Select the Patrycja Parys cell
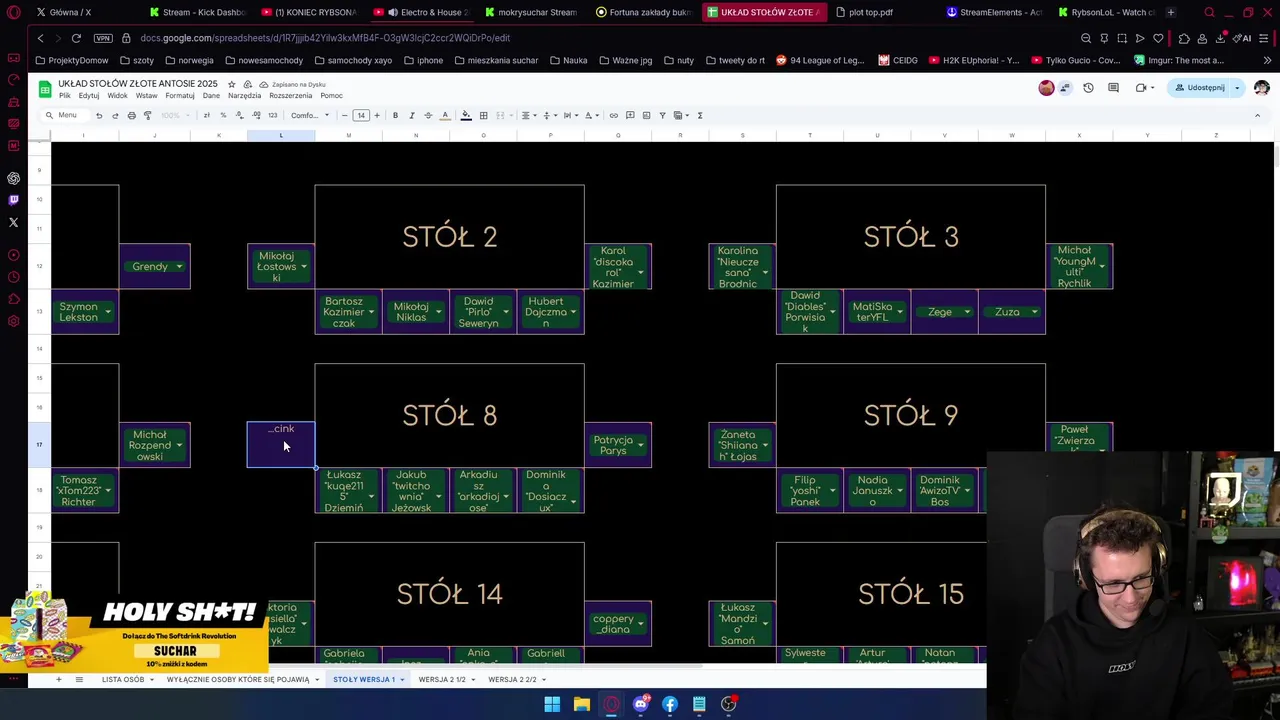The height and width of the screenshot is (720, 1280). click(x=618, y=445)
